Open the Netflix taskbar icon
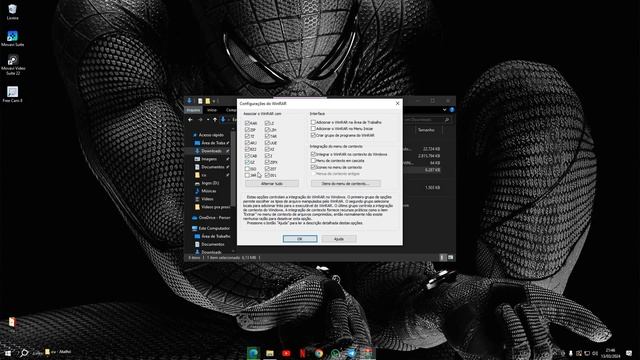 click(302, 353)
